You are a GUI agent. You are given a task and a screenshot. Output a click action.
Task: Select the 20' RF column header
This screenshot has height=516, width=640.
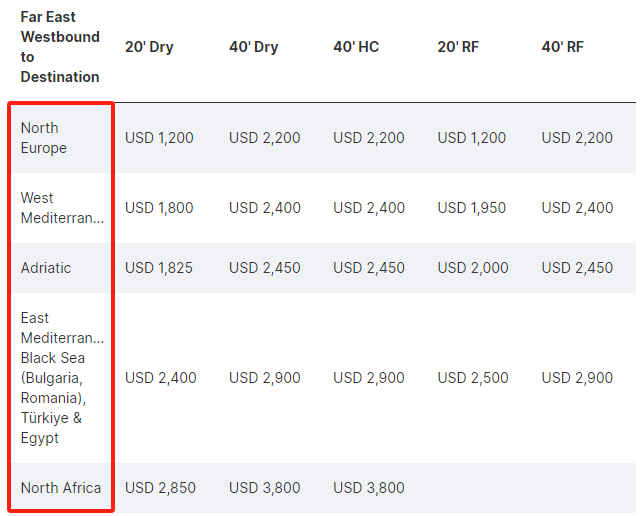458,47
